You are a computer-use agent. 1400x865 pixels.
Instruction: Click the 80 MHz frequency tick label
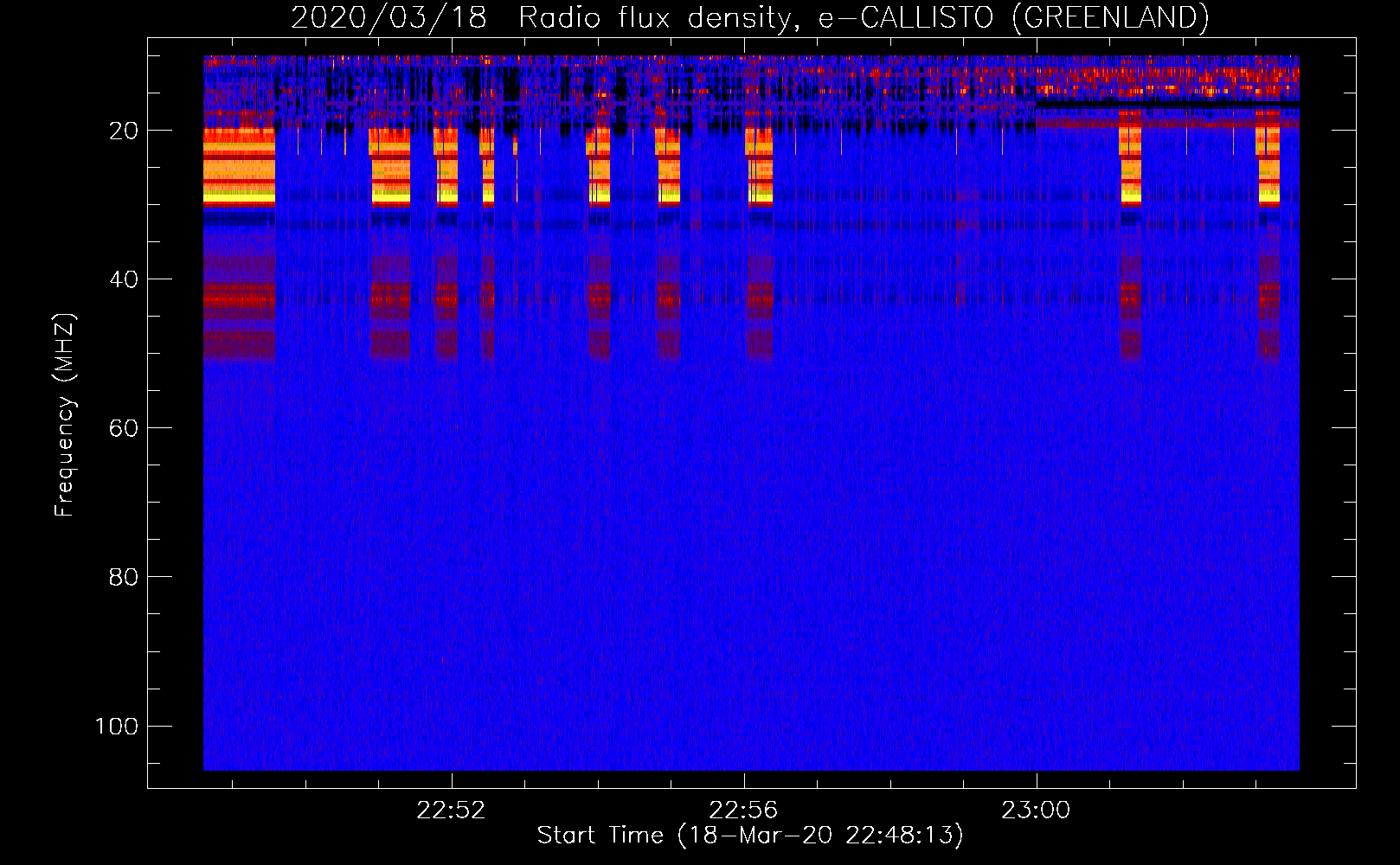pyautogui.click(x=124, y=577)
